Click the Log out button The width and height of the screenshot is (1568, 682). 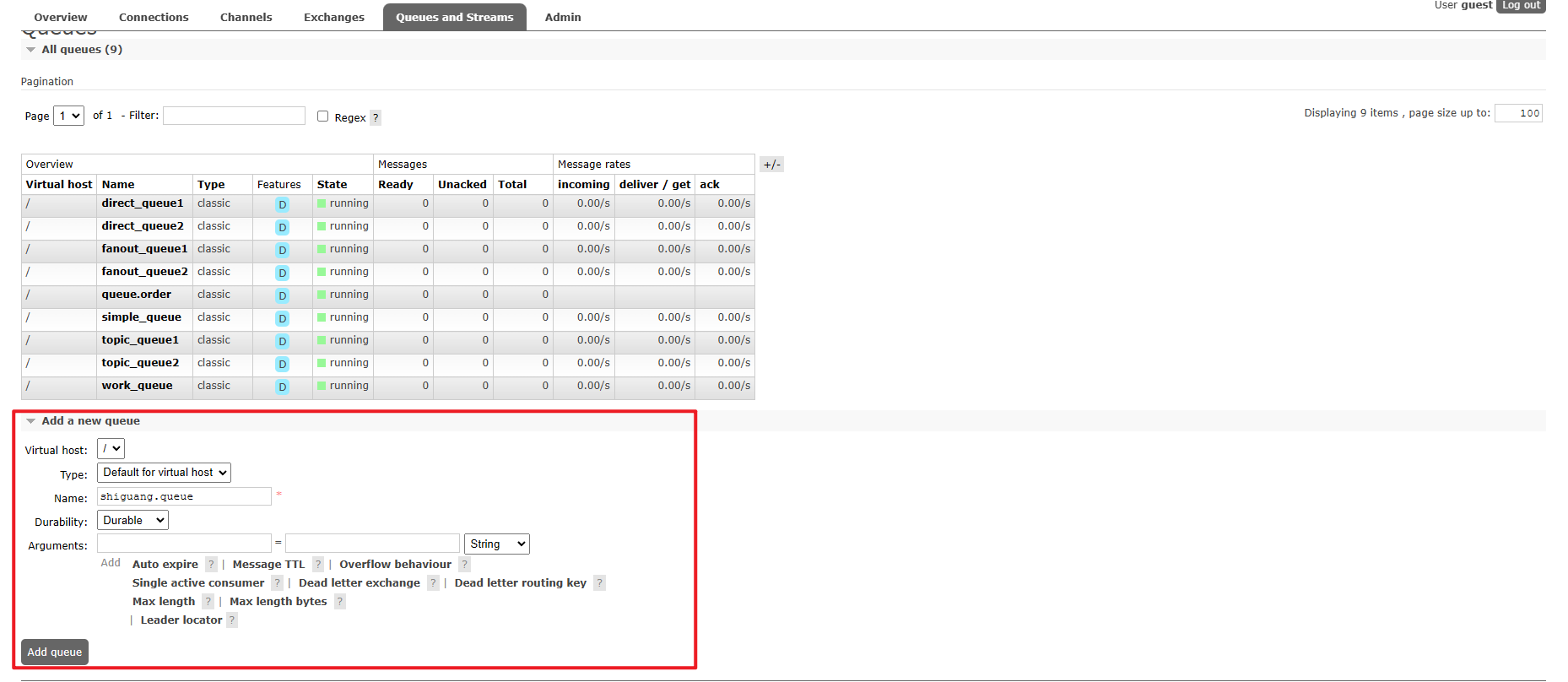point(1522,6)
